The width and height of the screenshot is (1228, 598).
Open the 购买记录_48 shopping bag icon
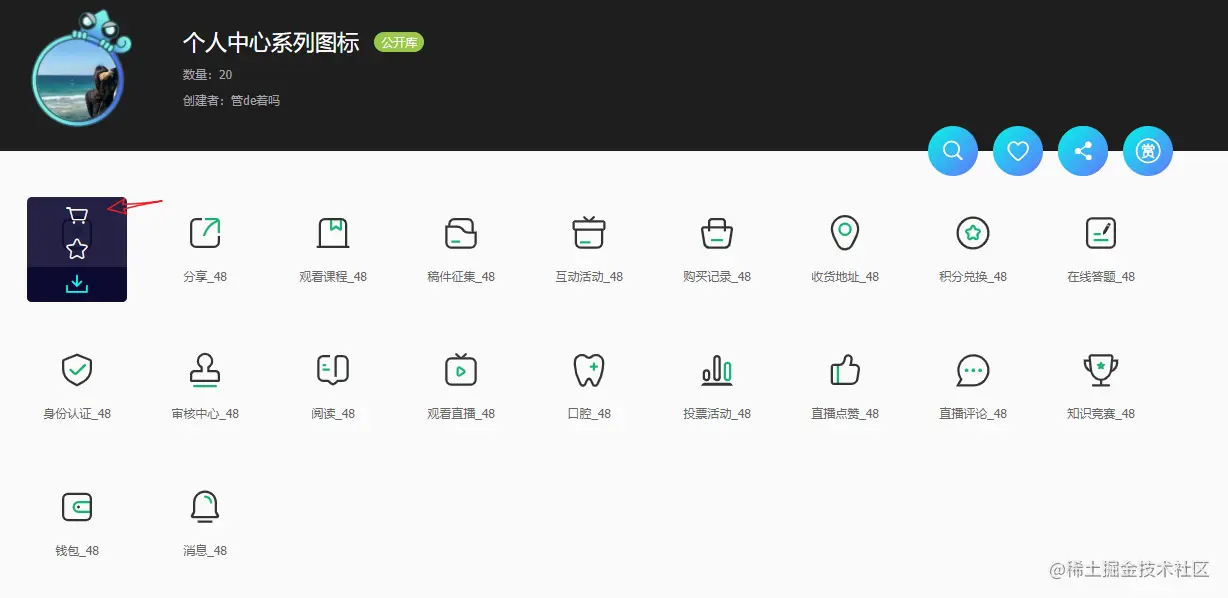717,232
